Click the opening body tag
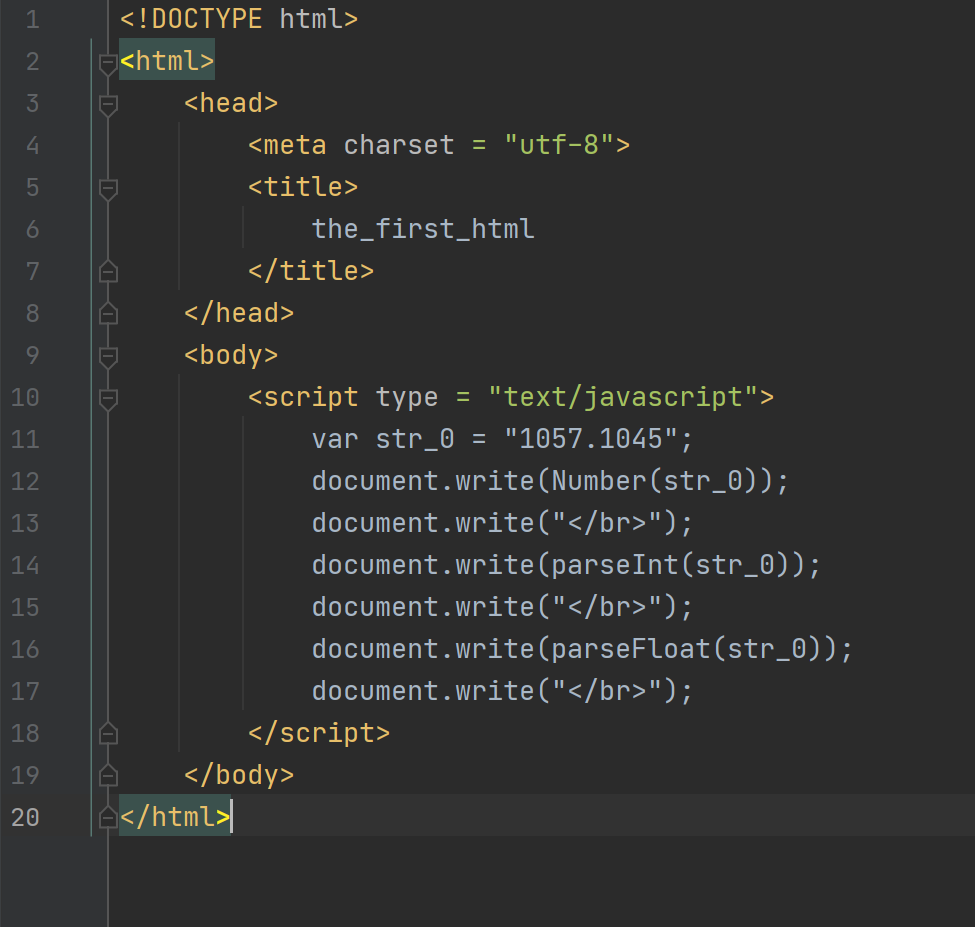Image resolution: width=975 pixels, height=927 pixels. (231, 356)
